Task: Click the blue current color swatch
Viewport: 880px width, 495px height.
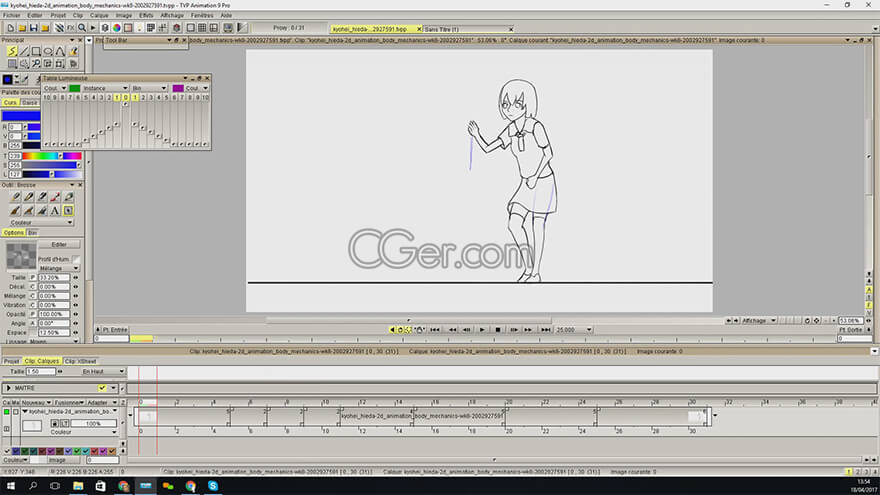Action: pos(21,116)
